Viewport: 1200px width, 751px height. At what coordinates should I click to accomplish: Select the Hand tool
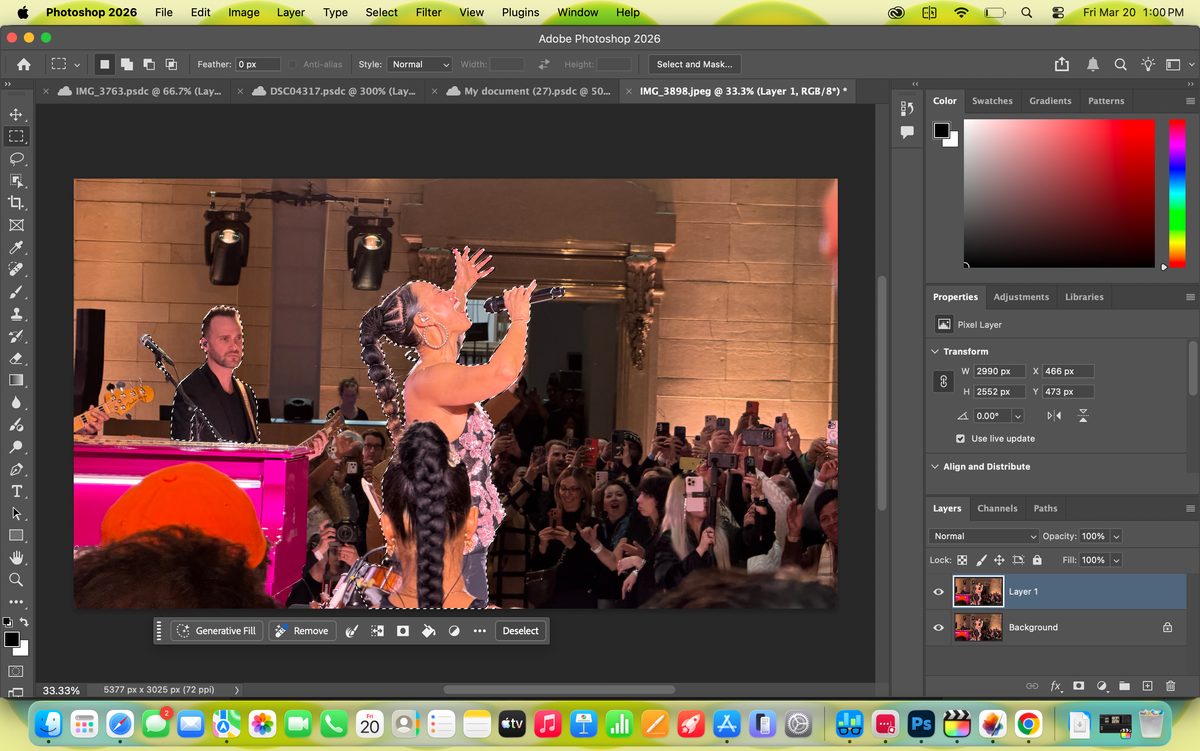[x=16, y=557]
